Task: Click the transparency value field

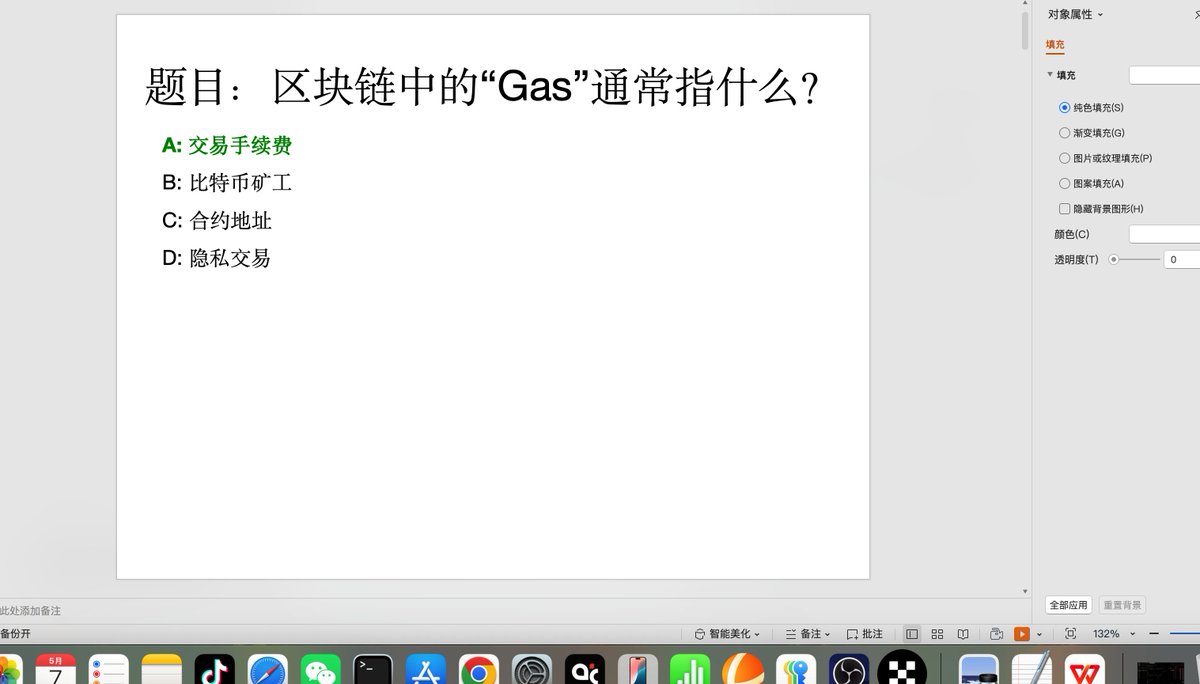Action: point(1182,260)
